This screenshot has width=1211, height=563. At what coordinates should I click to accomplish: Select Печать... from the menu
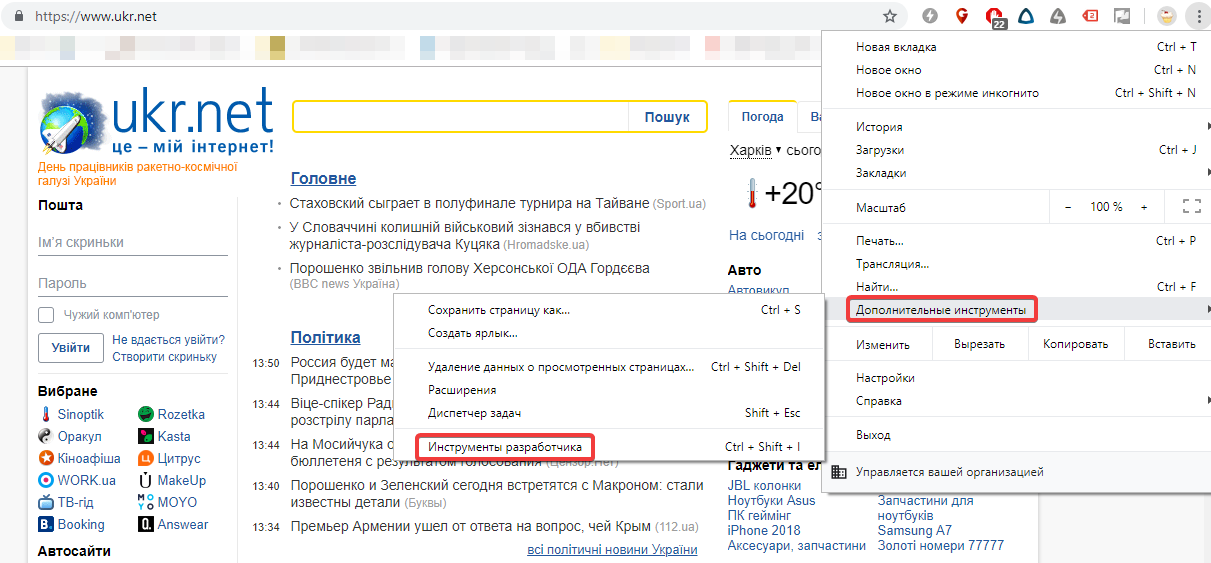point(1016,241)
